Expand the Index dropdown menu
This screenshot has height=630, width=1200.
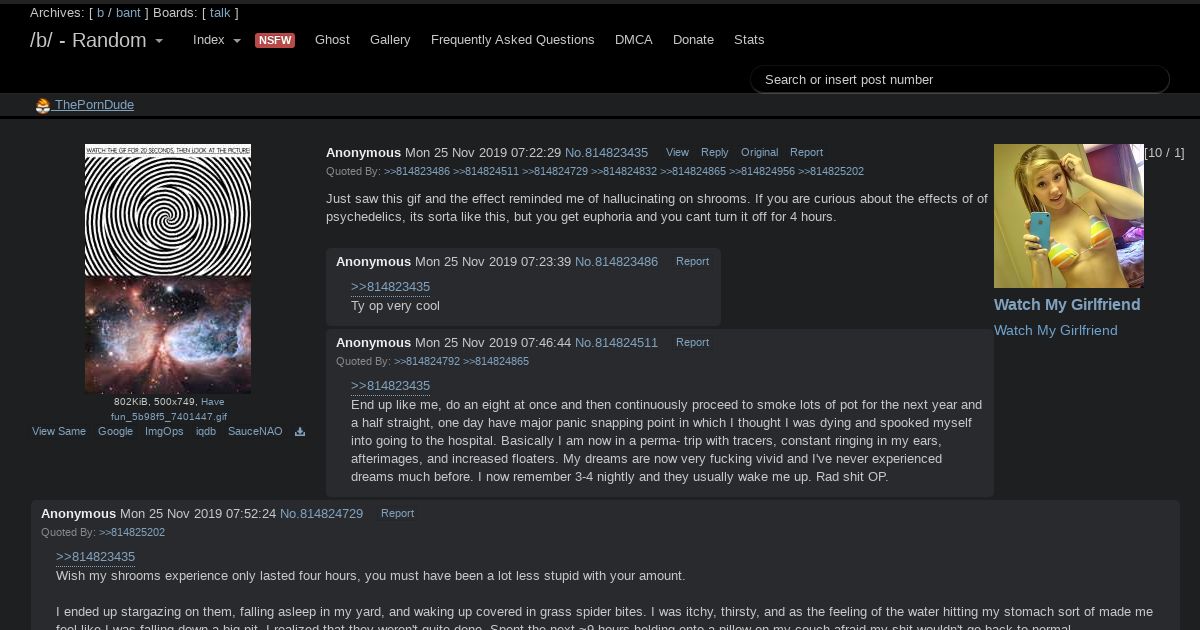click(216, 40)
